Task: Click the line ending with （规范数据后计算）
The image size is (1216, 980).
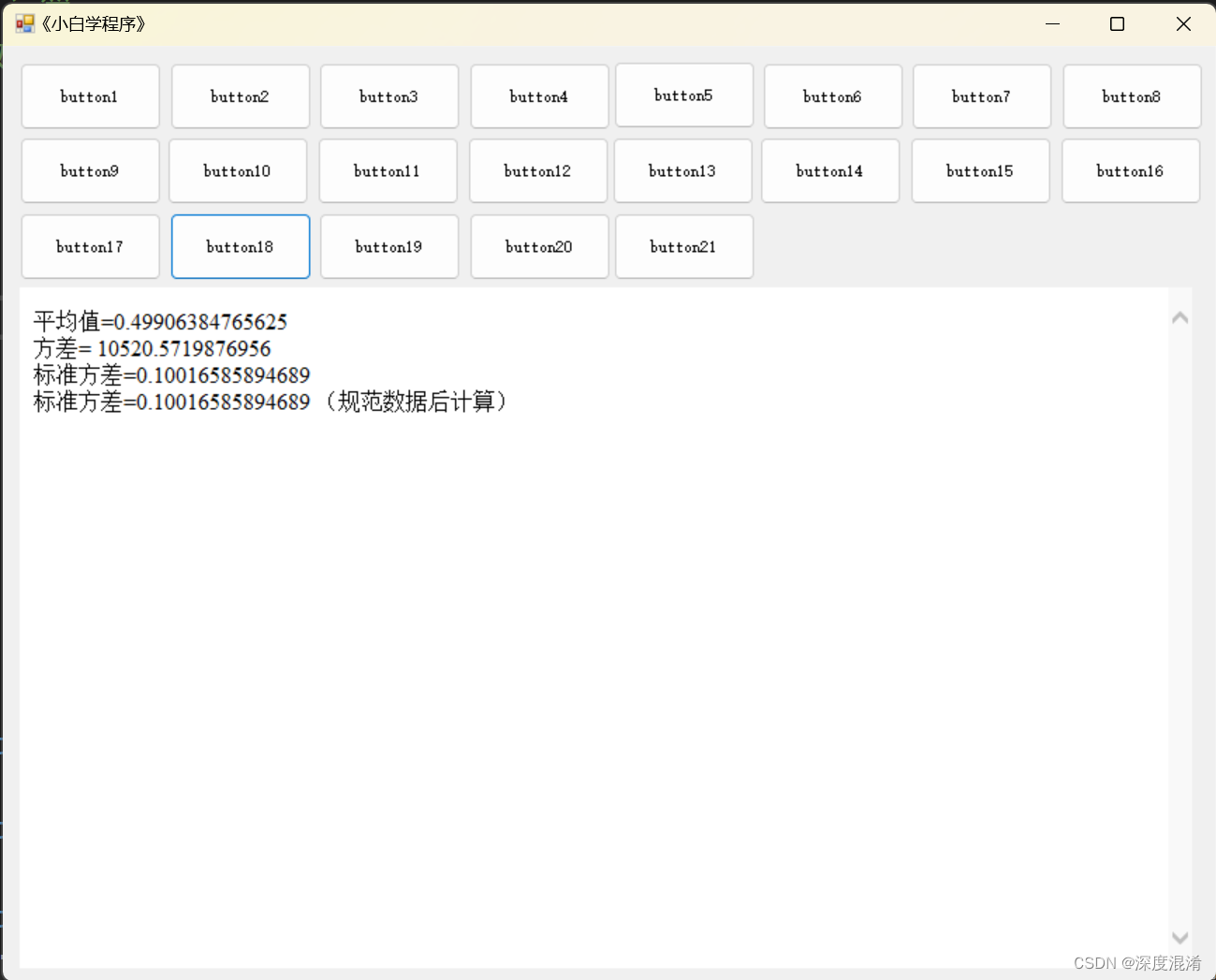Action: pyautogui.click(x=271, y=402)
